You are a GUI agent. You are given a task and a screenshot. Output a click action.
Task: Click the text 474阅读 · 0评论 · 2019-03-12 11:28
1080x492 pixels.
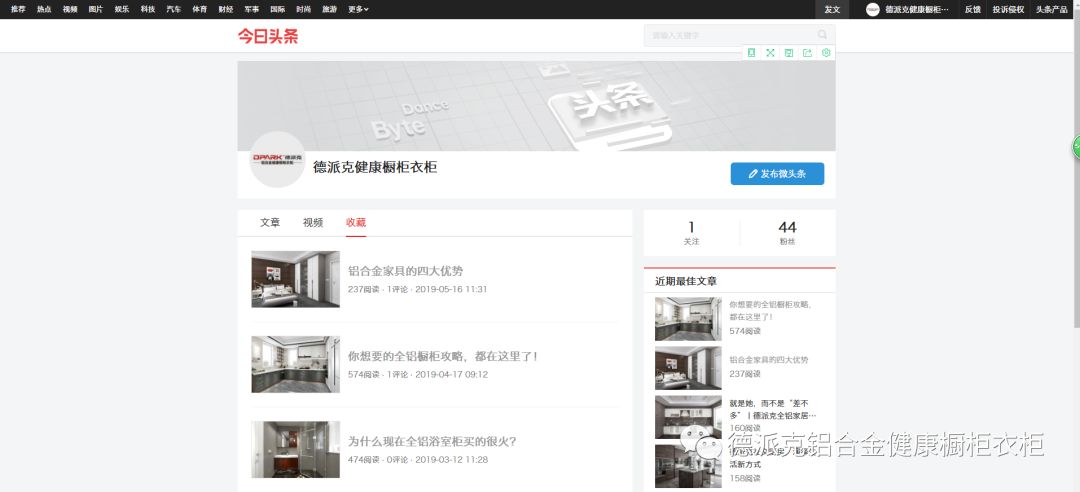coord(417,460)
